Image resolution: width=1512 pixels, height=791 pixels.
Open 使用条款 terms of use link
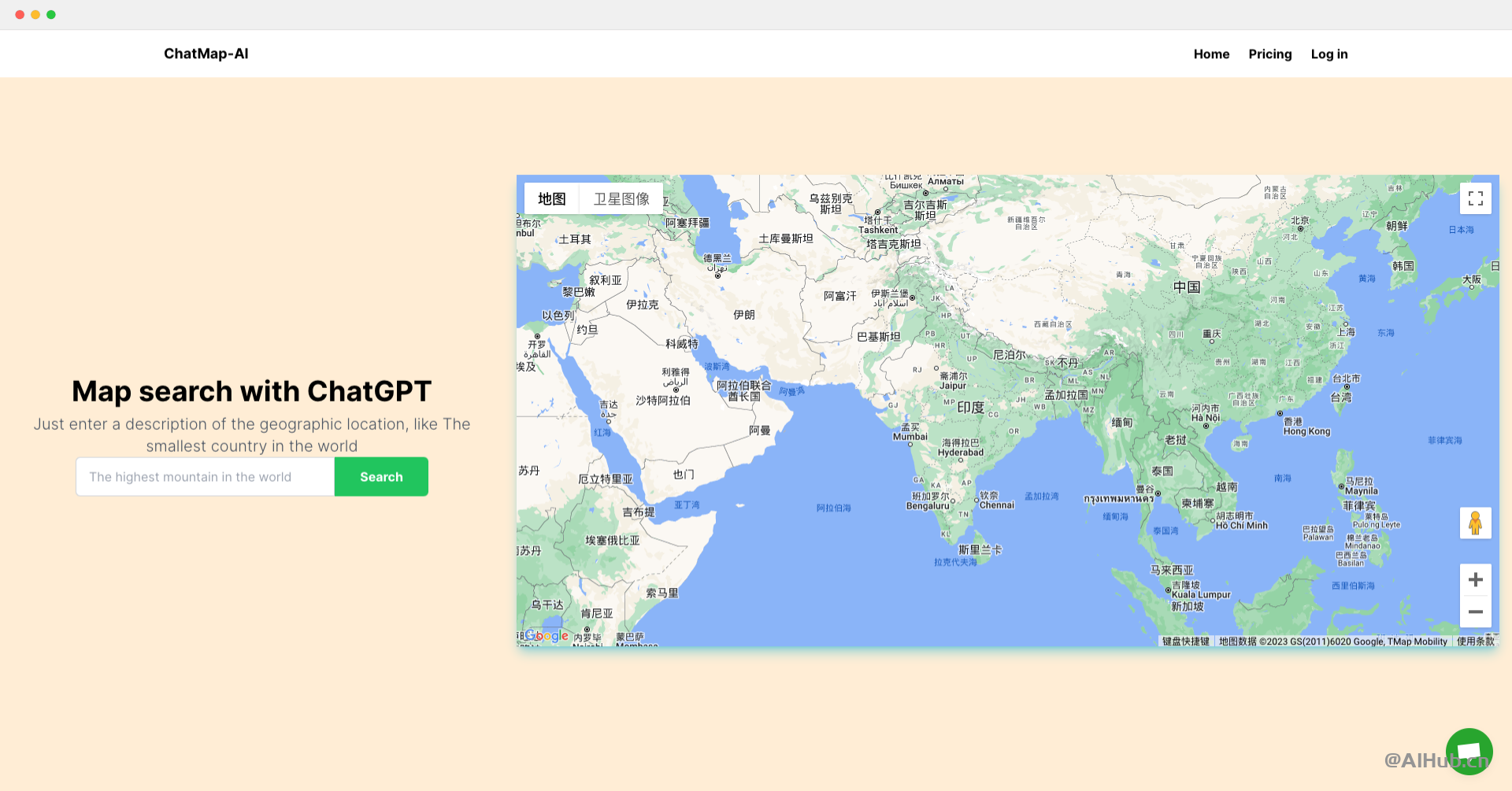[1475, 641]
